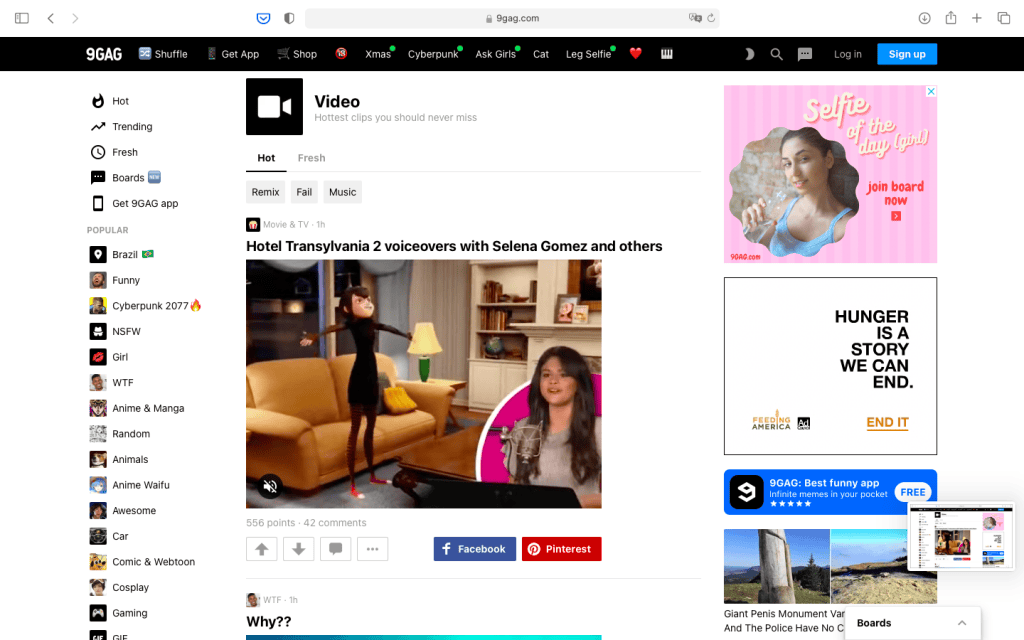Go back with Safari back arrow
The height and width of the screenshot is (640, 1024).
[50, 18]
